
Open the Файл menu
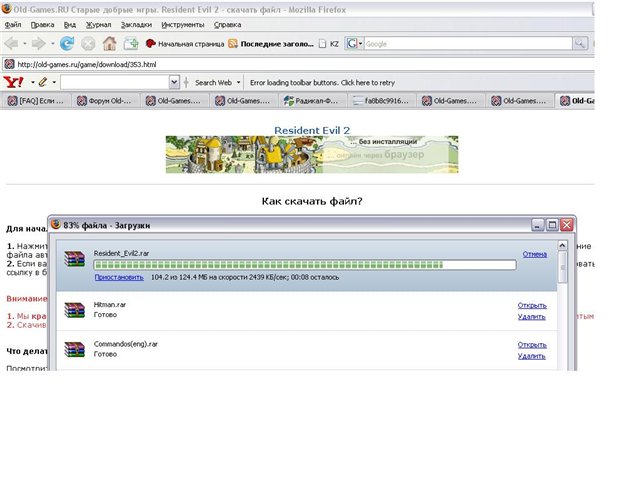coord(13,24)
